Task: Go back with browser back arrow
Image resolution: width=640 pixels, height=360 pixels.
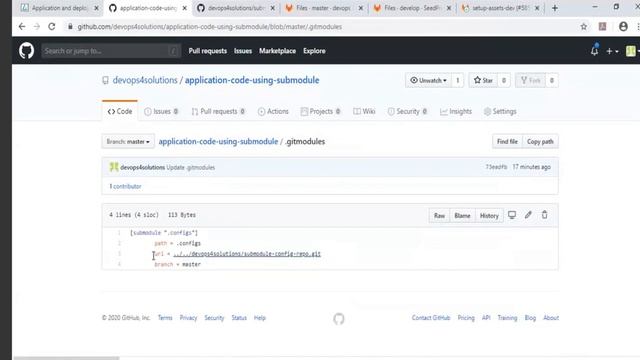Action: point(22,27)
